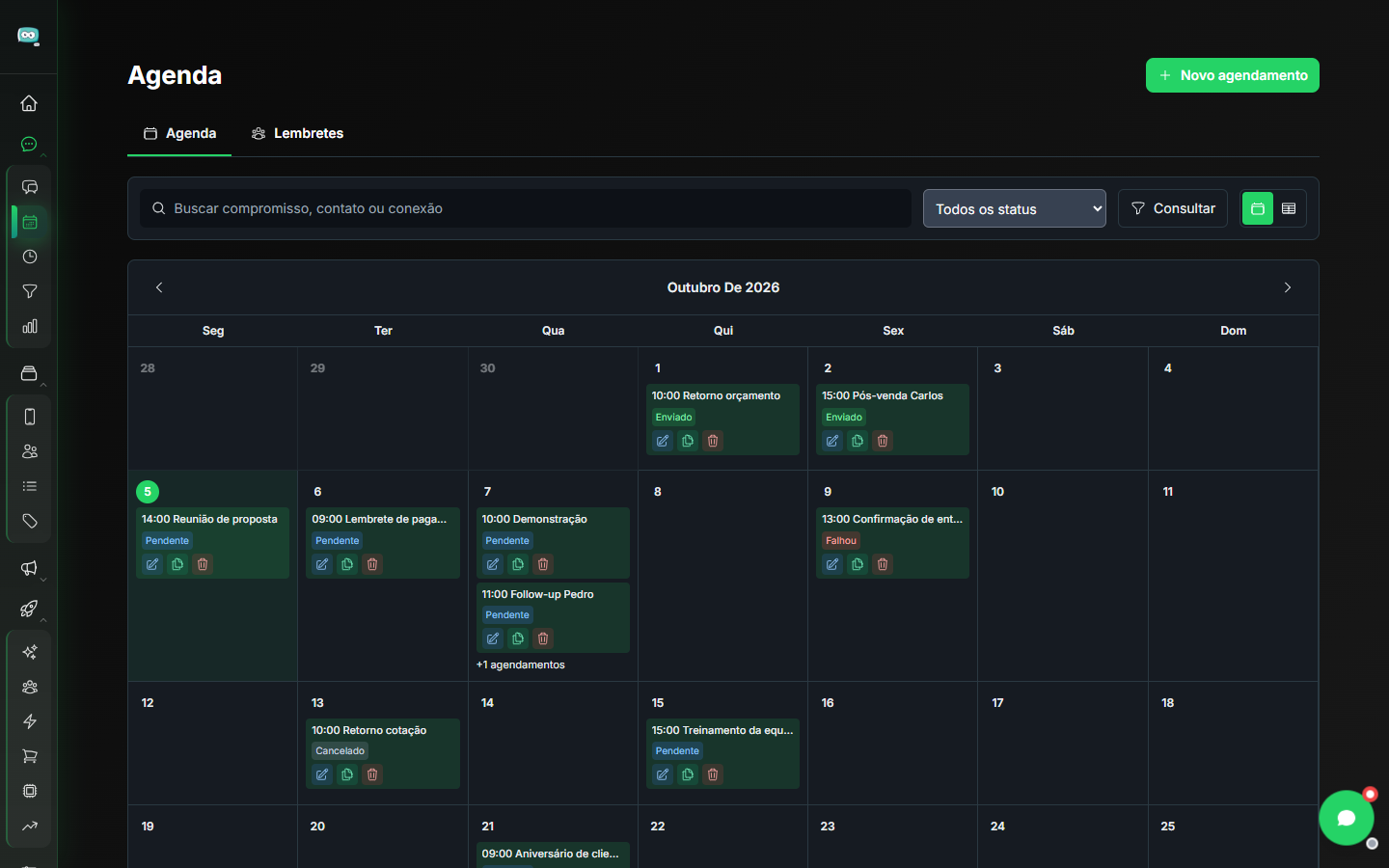Duplicate the 15:00 Treinamento da equipe appointment

pyautogui.click(x=688, y=774)
